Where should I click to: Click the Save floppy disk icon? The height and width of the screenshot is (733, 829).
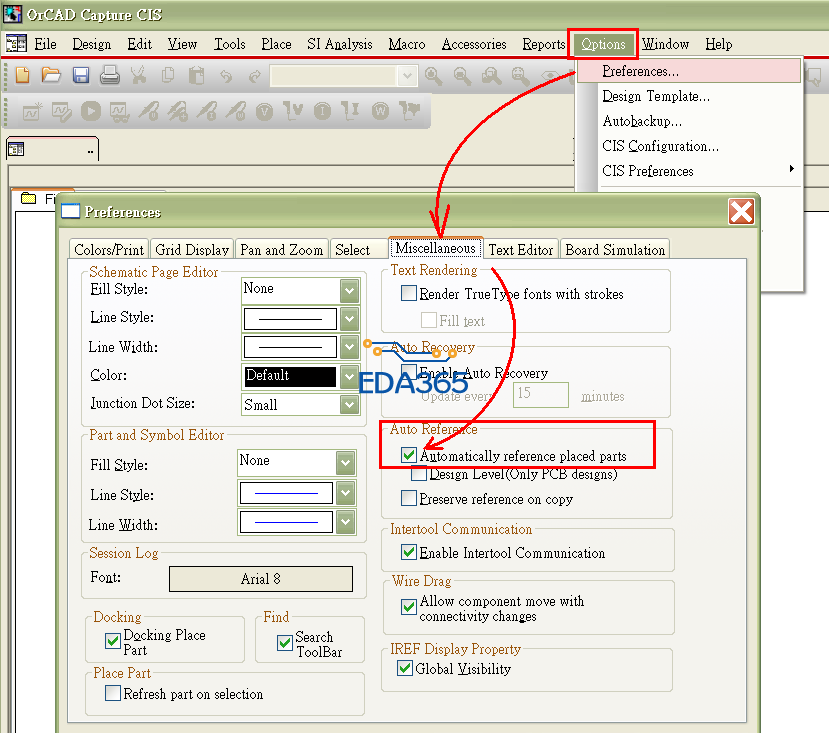(x=80, y=75)
